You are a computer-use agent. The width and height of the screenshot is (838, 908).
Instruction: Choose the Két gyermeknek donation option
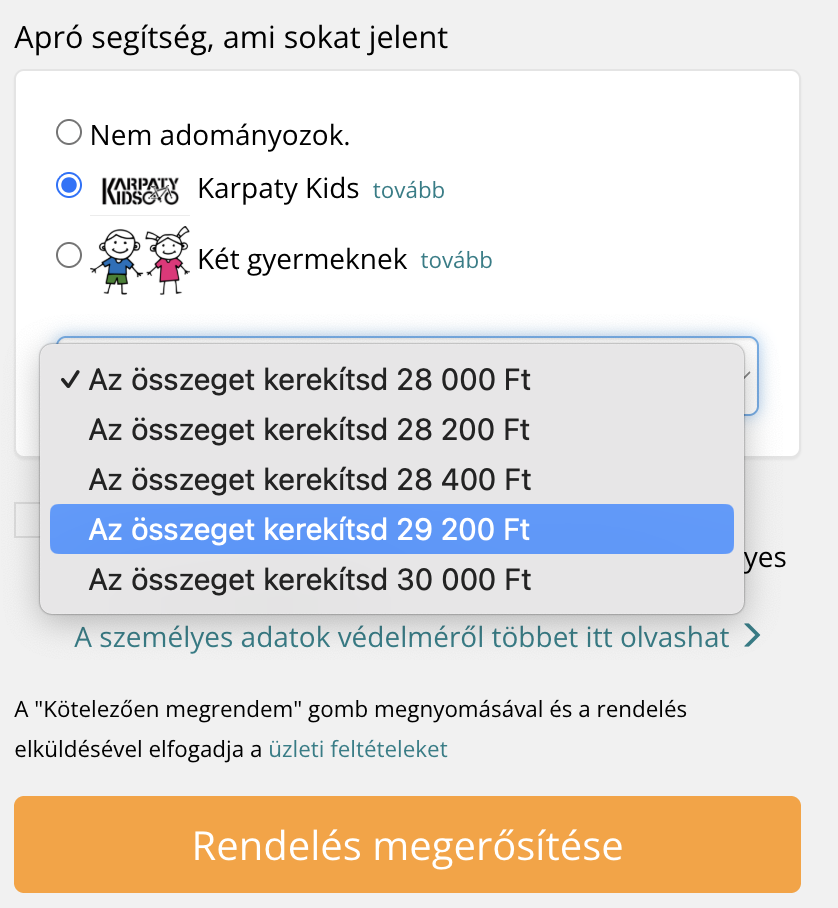pos(68,255)
